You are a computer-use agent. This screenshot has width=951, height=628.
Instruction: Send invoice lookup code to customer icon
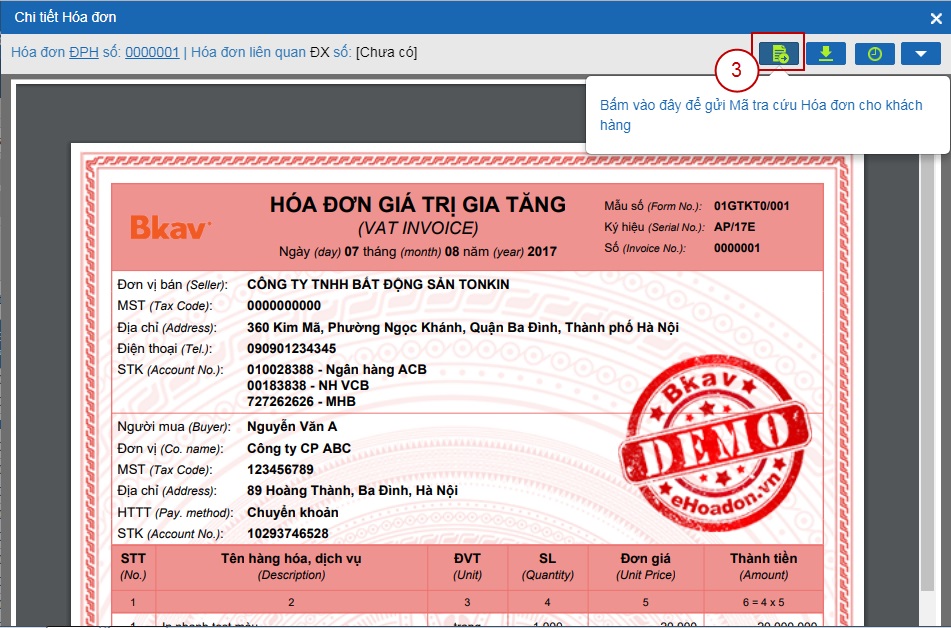click(779, 53)
